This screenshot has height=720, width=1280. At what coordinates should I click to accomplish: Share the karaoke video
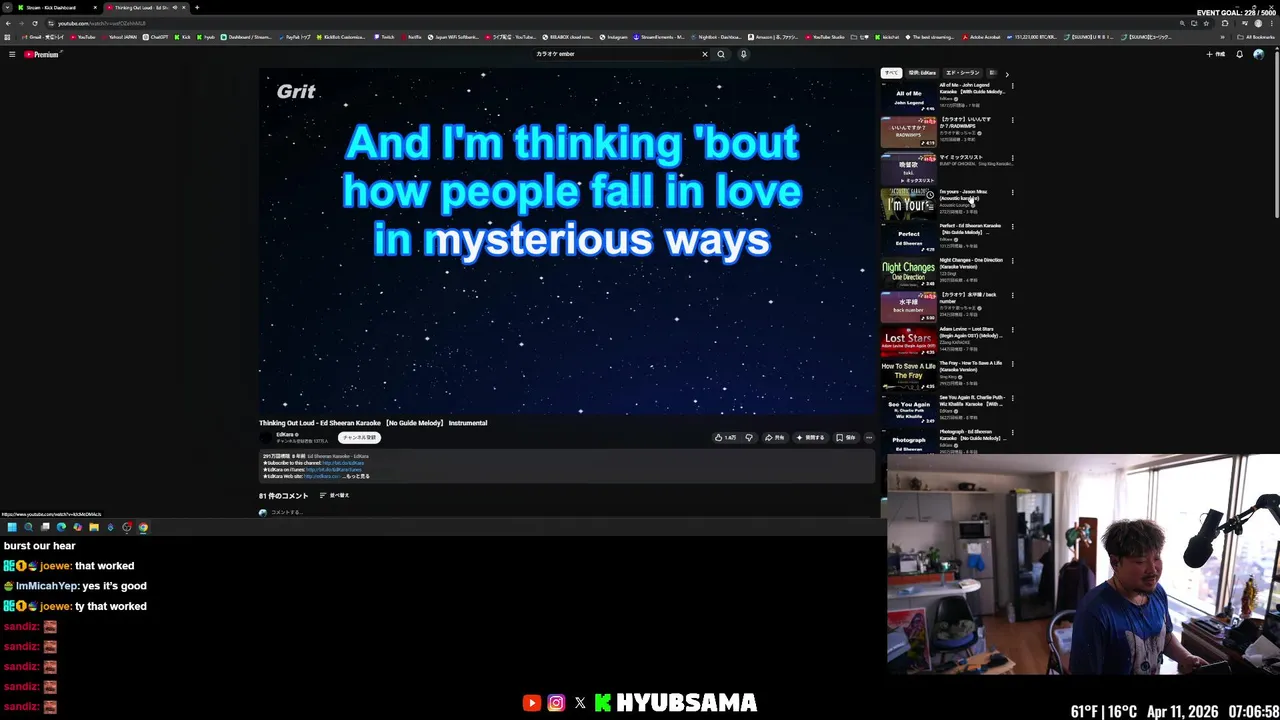coord(774,437)
